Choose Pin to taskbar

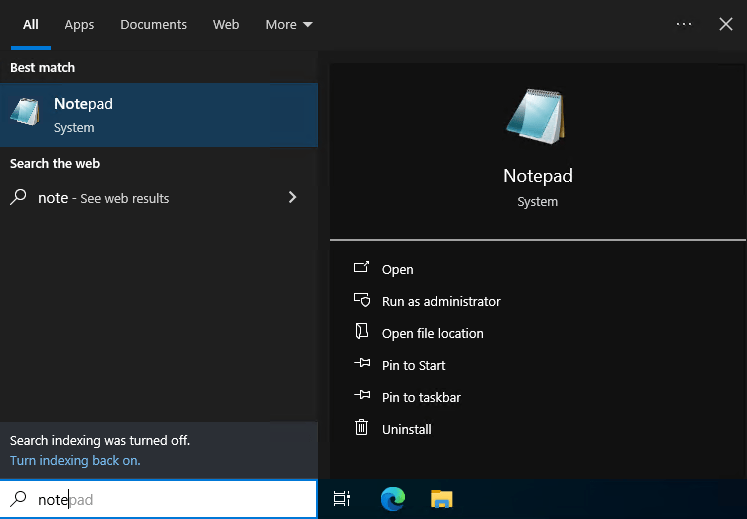[x=421, y=397]
